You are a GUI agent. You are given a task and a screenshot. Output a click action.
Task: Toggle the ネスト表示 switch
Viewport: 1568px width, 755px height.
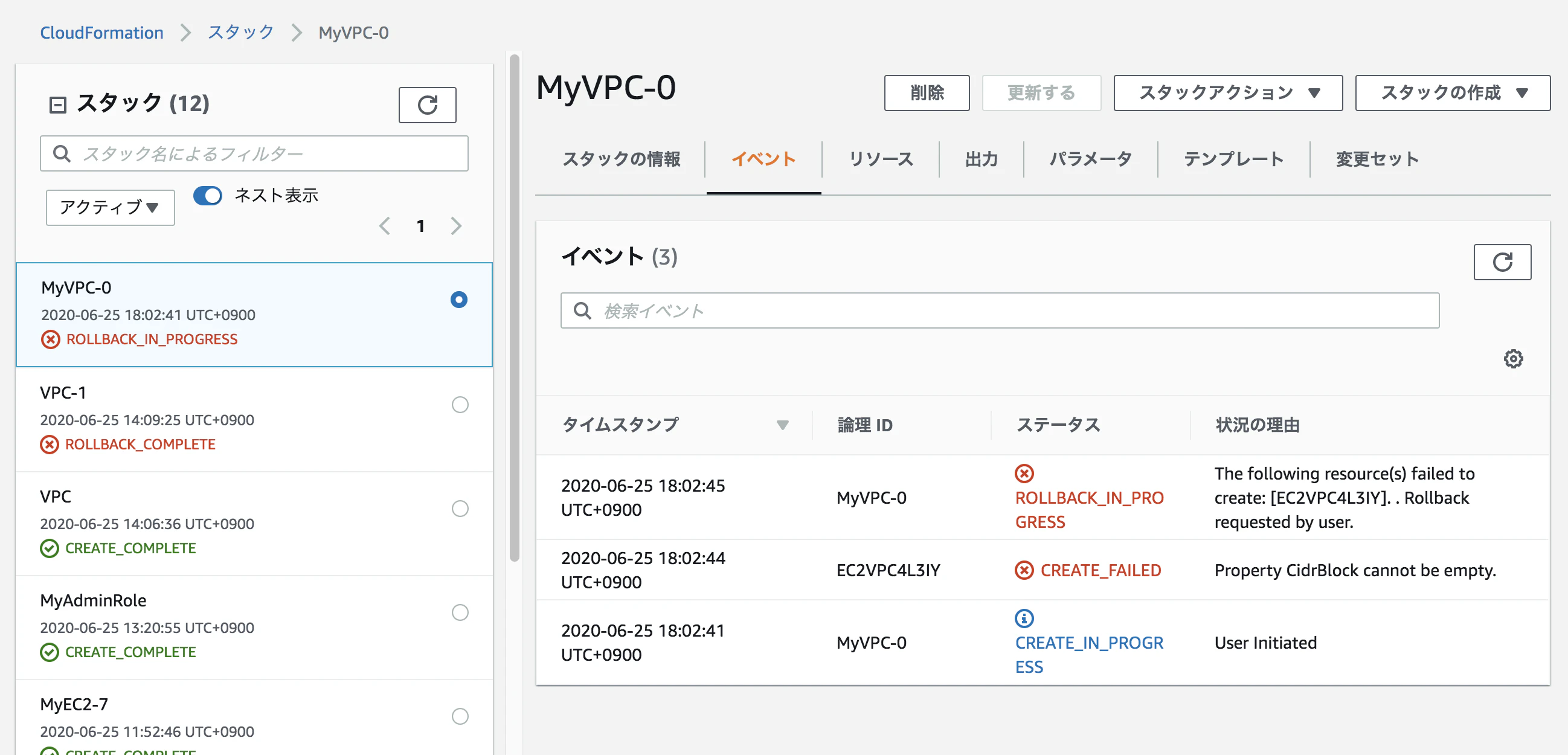click(208, 196)
